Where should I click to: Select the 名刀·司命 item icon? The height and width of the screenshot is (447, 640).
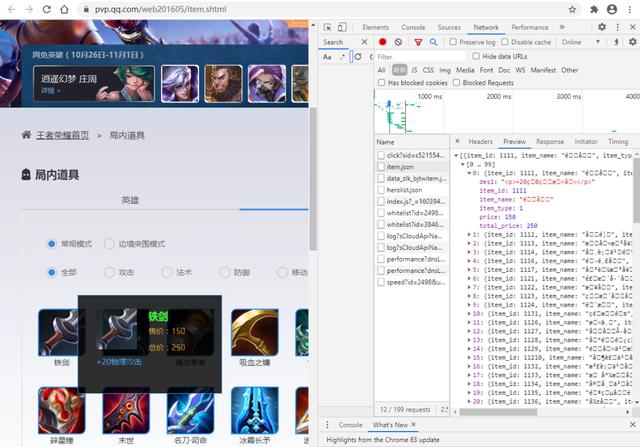tap(190, 410)
